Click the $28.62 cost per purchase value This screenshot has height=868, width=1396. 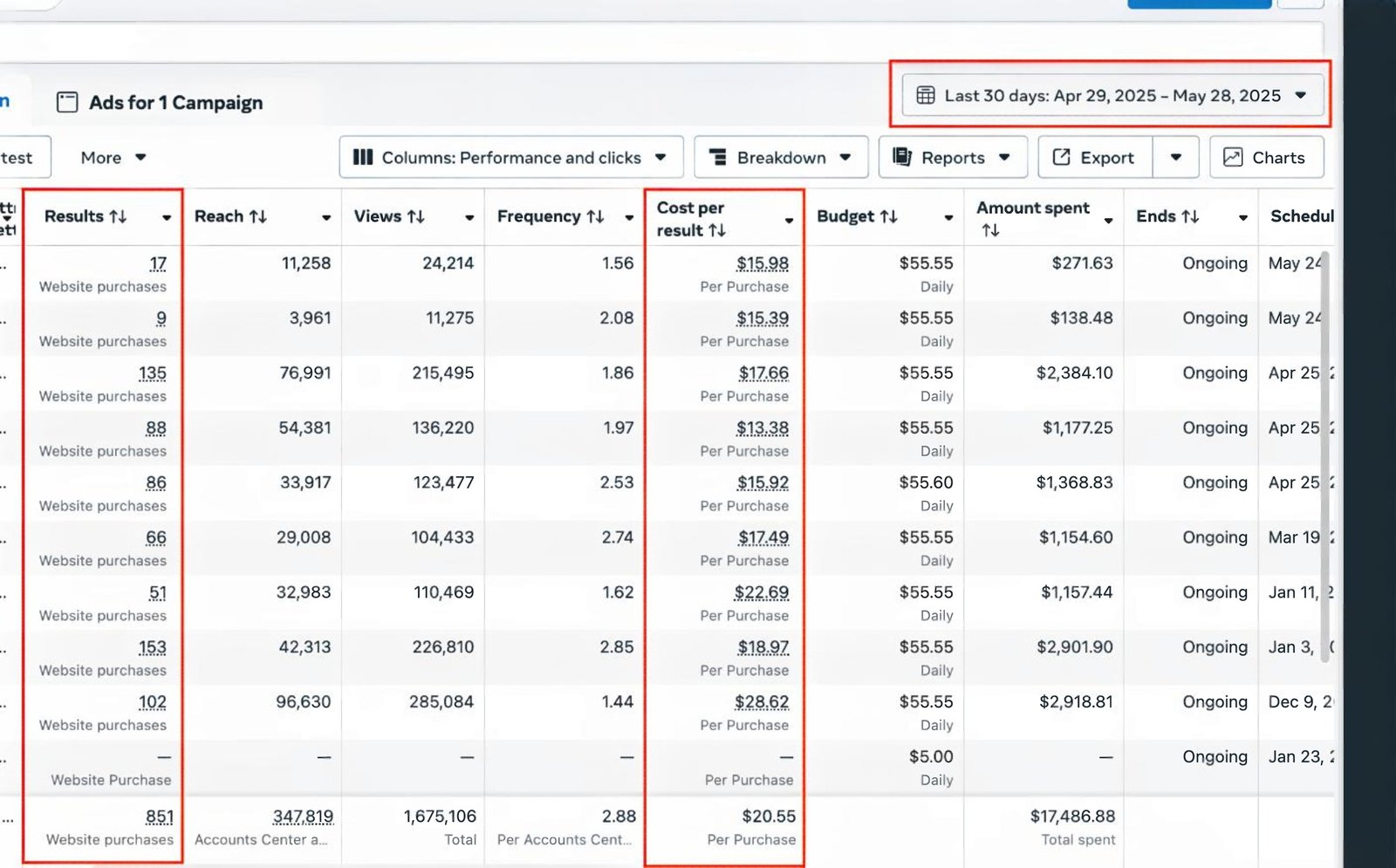pos(761,702)
